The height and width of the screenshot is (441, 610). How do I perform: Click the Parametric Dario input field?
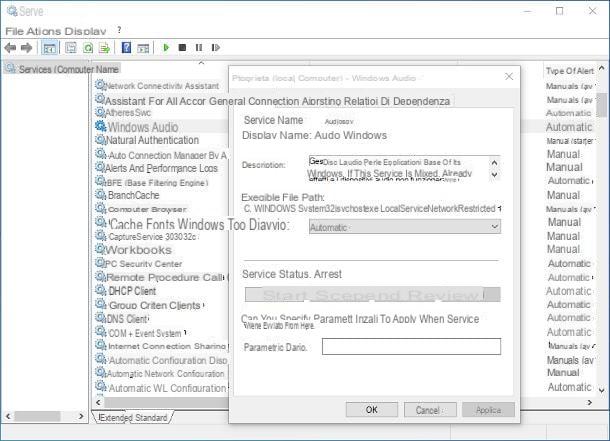pos(411,346)
